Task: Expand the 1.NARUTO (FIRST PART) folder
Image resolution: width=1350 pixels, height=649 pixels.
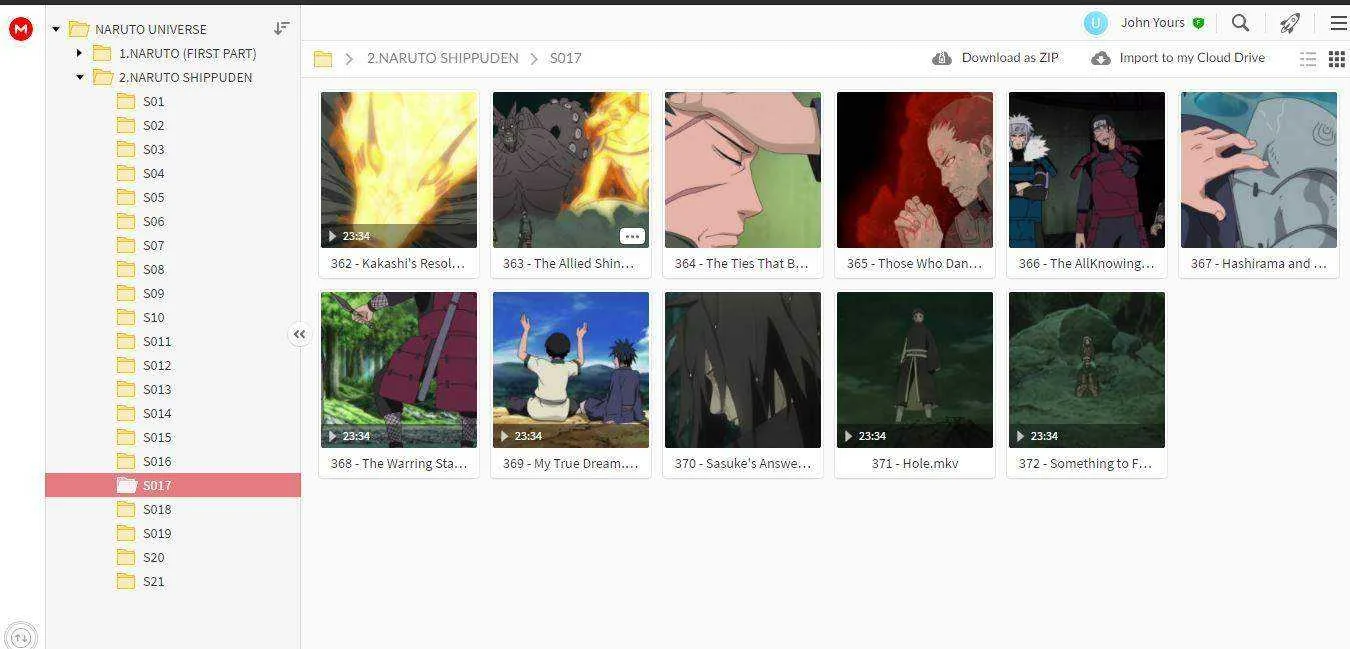Action: [x=79, y=53]
